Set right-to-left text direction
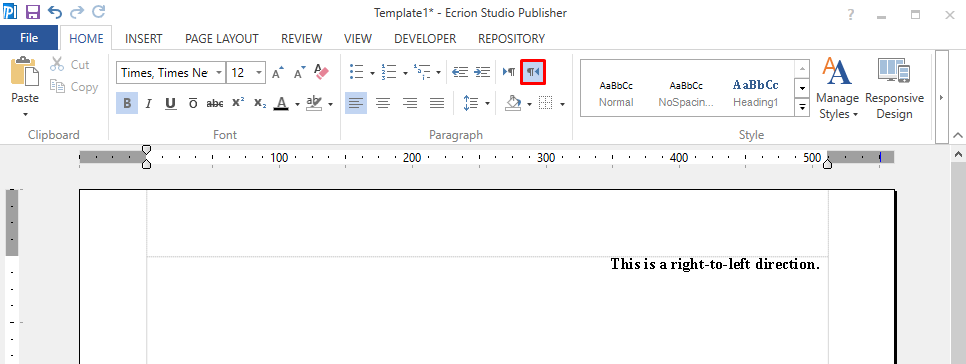The height and width of the screenshot is (364, 966). (x=533, y=72)
